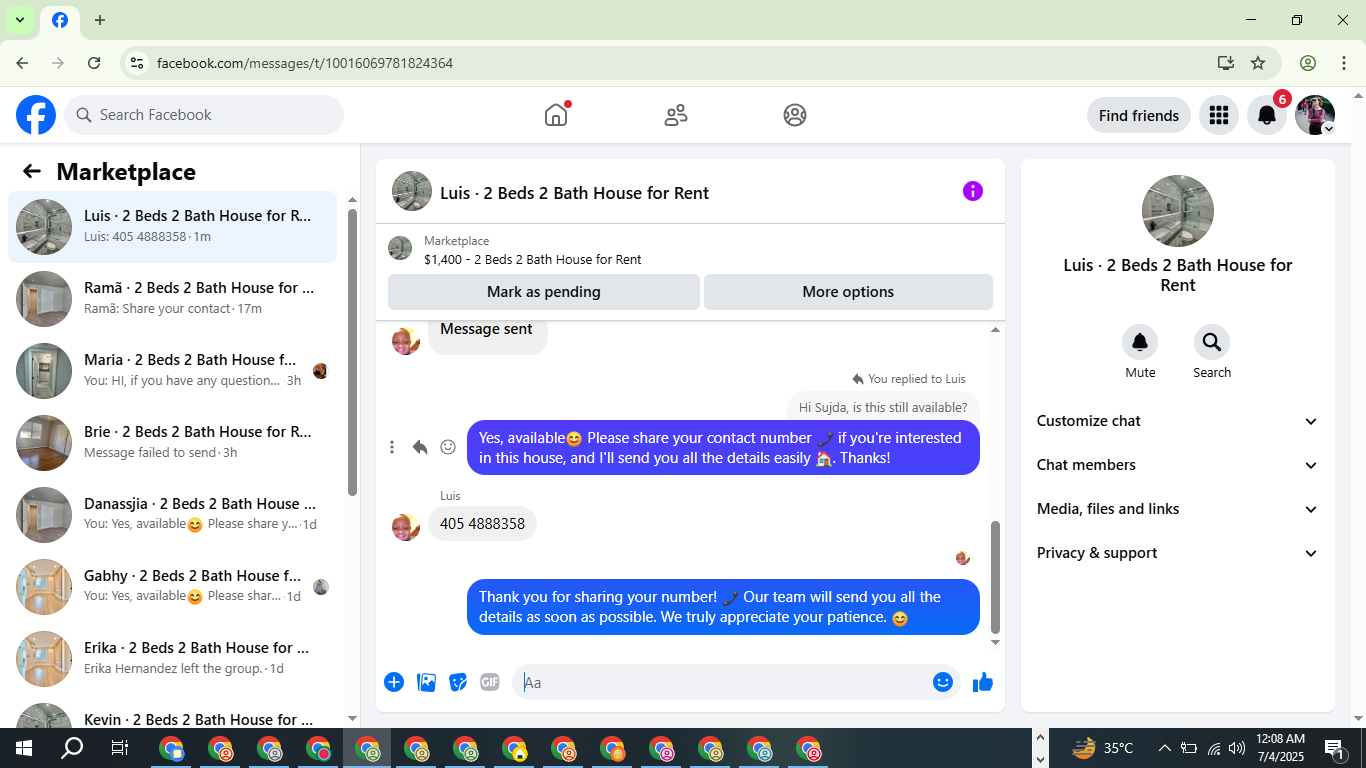Click the browser address bar URL
This screenshot has width=1366, height=768.
coord(305,63)
